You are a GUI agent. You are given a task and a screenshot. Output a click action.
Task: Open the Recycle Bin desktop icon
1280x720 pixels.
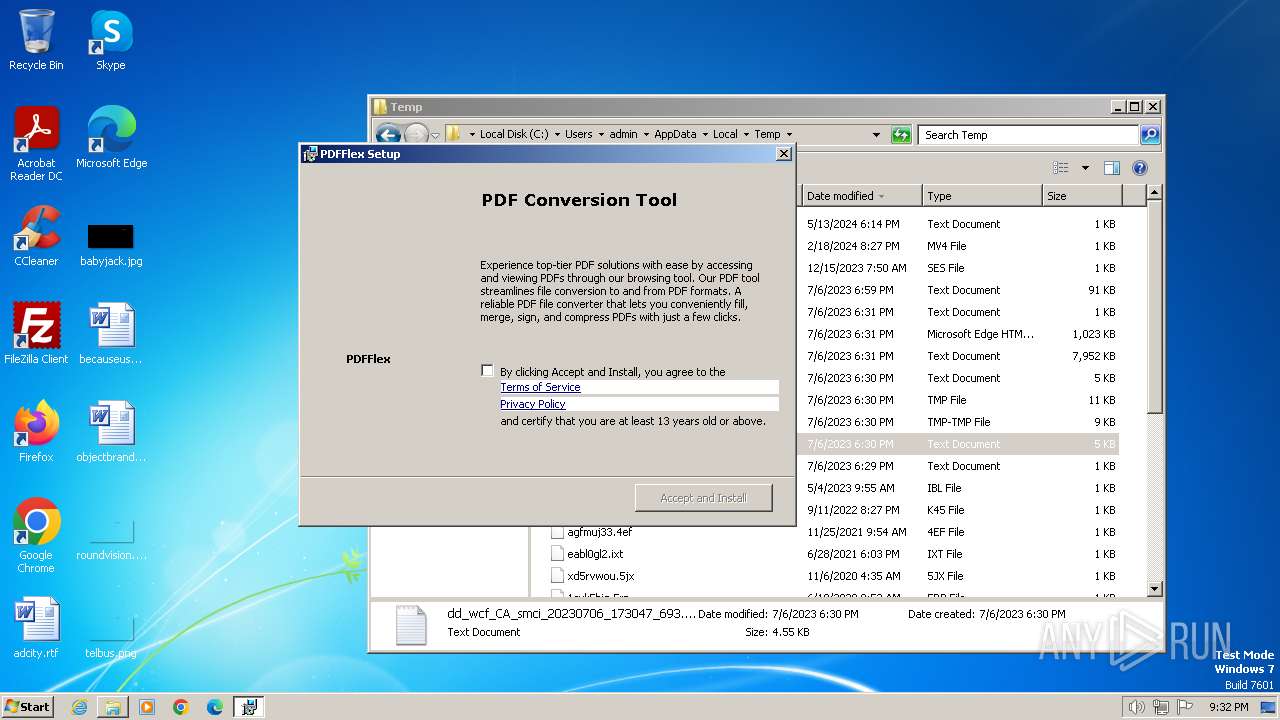(x=36, y=40)
